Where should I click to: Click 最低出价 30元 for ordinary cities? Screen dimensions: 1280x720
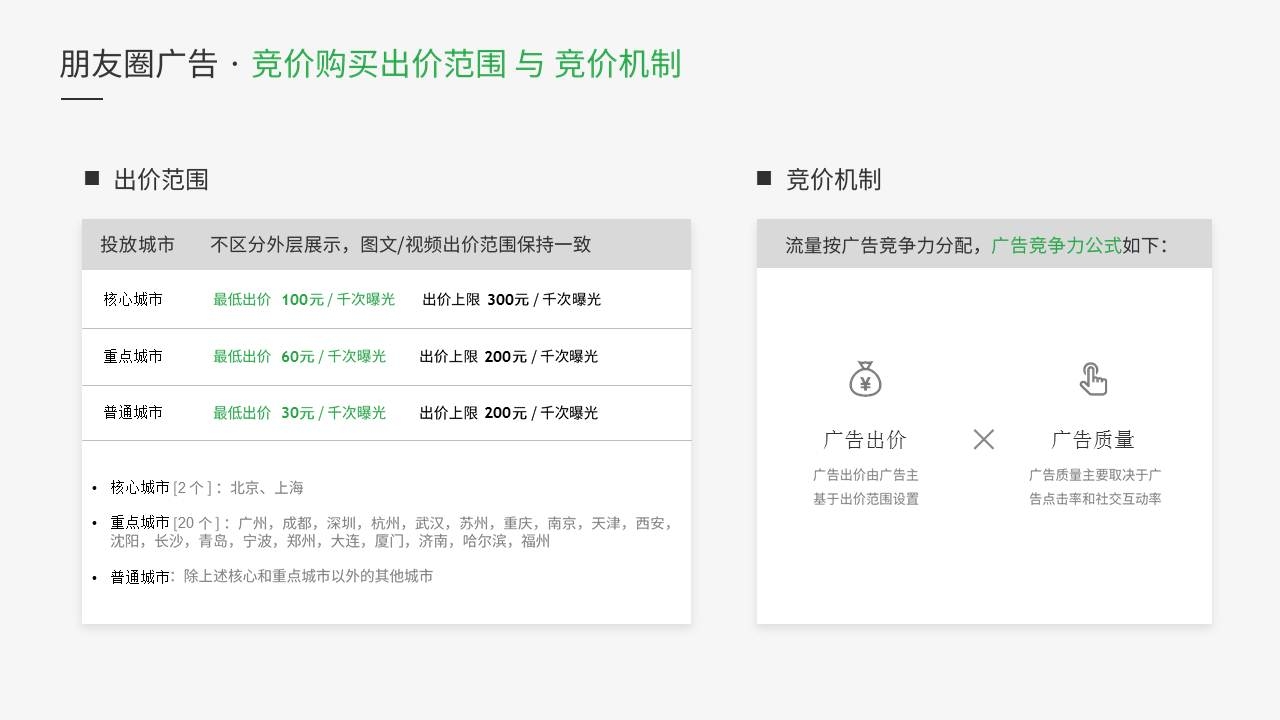coord(299,412)
